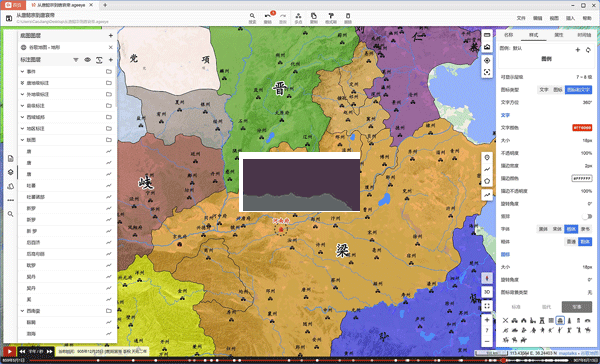Viewport: 600px width, 364px height.
Task: Add a legend with plus beside refresh
Action: click(x=578, y=50)
